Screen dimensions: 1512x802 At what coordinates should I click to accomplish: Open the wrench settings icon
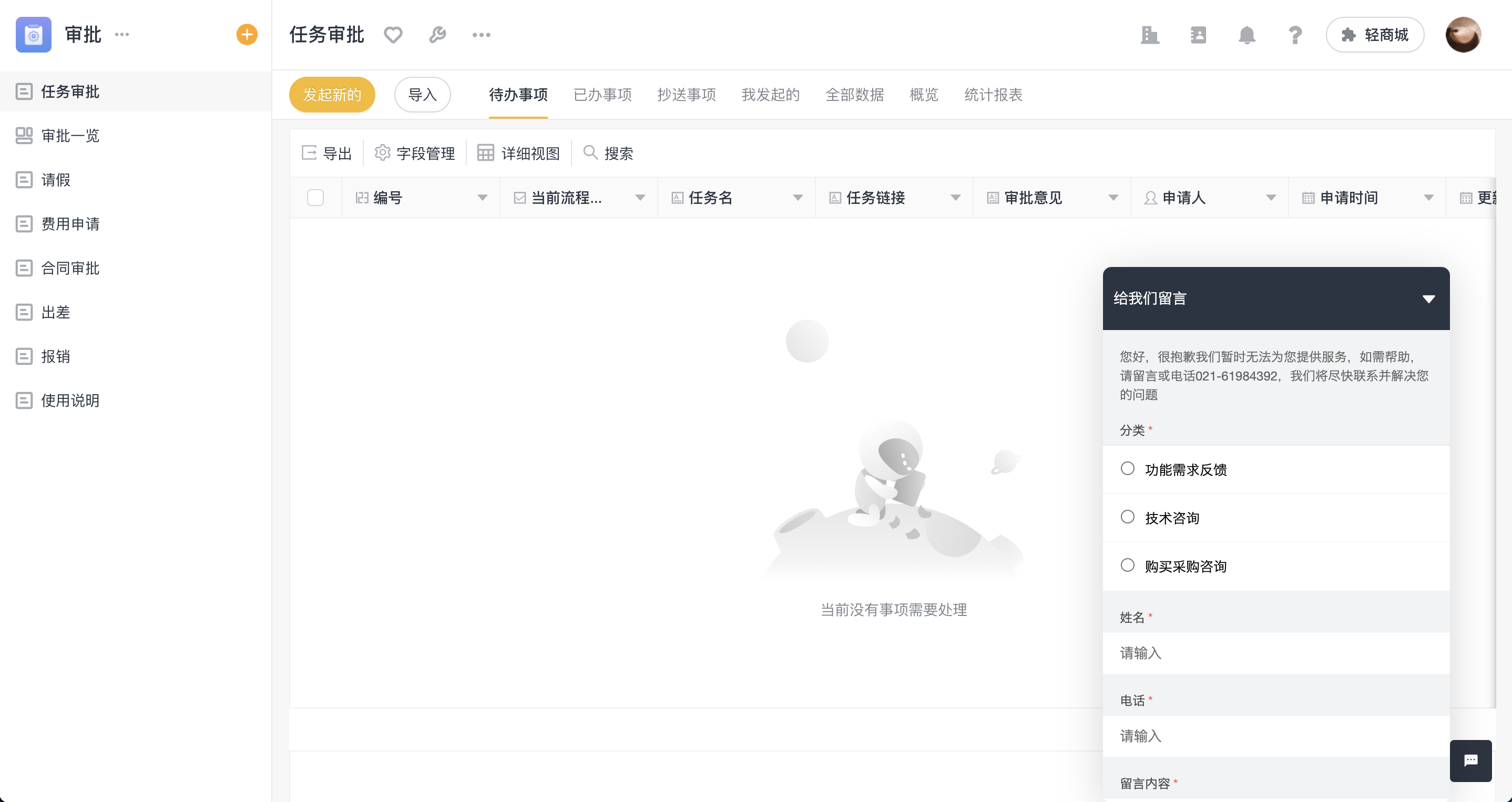tap(437, 35)
